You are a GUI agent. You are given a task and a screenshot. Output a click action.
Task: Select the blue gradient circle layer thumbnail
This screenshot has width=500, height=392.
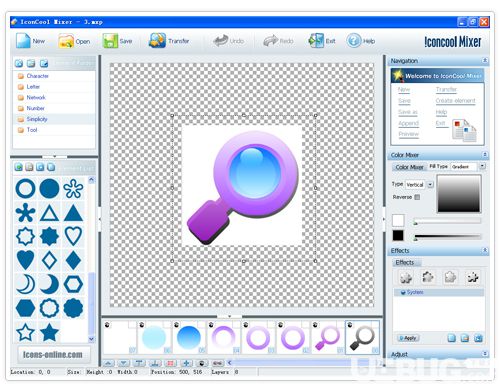point(189,337)
